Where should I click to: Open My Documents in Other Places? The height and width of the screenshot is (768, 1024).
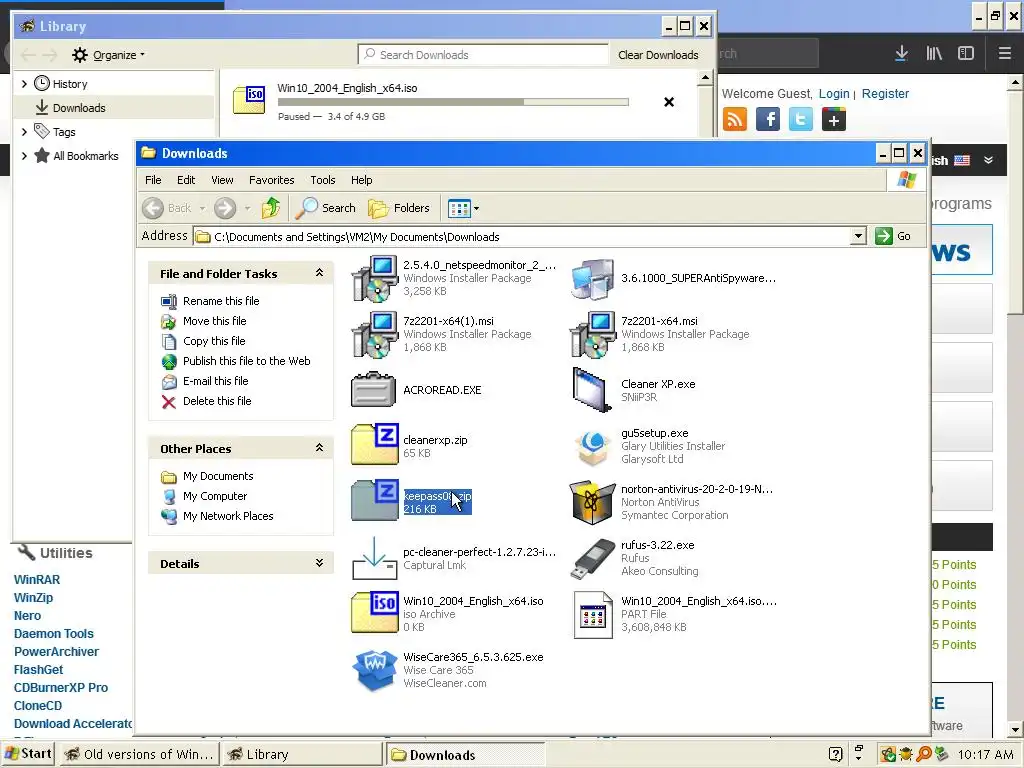[x=218, y=476]
